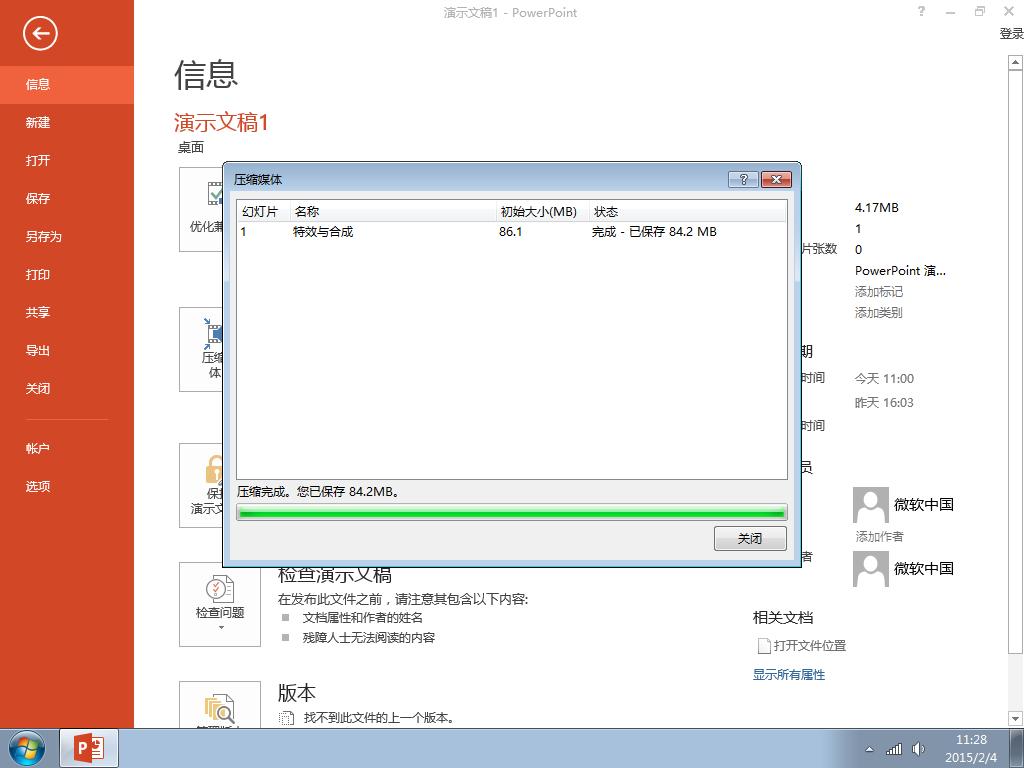Click the PowerPoint help question mark
Viewport: 1024px width, 768px height.
[x=921, y=11]
